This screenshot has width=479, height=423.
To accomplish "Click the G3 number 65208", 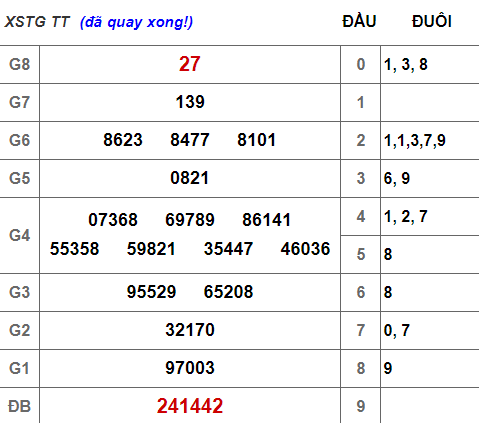I will tap(228, 292).
